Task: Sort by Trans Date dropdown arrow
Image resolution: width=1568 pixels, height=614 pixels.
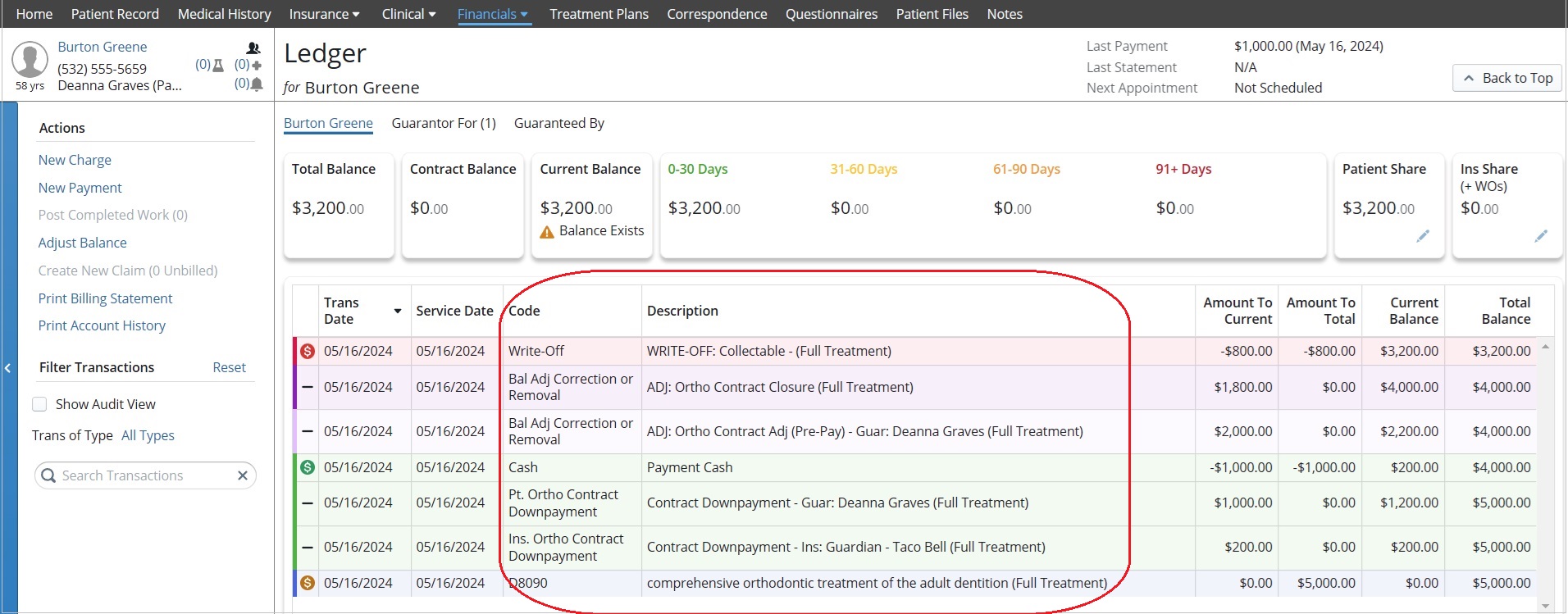Action: [x=398, y=312]
